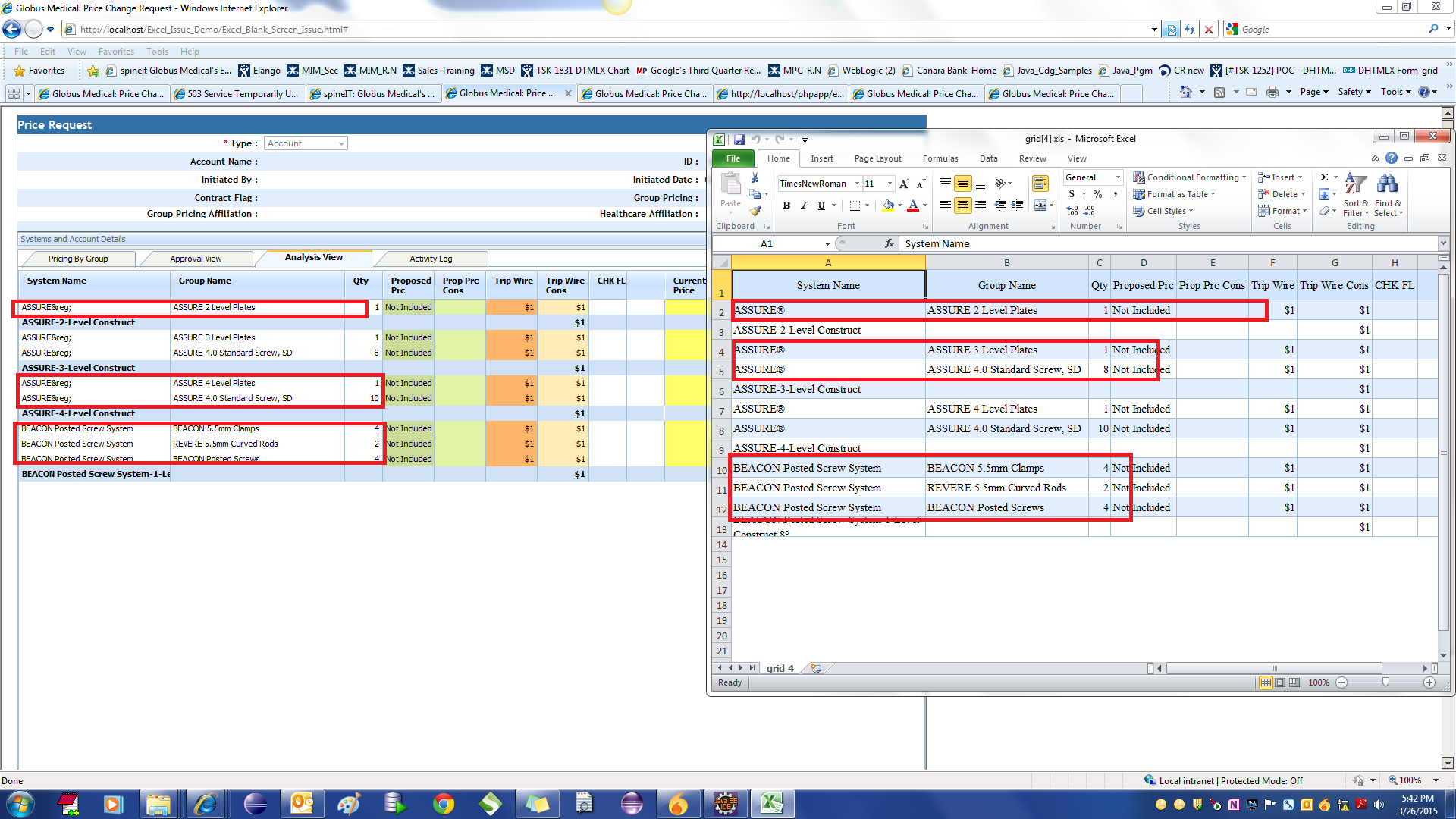Click the Orientation text-angle icon
The width and height of the screenshot is (1456, 819).
click(1000, 184)
